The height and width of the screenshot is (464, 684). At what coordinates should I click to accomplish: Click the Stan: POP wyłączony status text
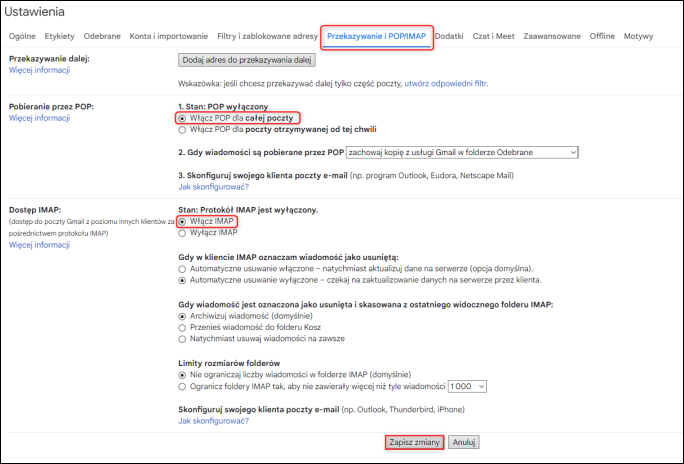[x=223, y=106]
